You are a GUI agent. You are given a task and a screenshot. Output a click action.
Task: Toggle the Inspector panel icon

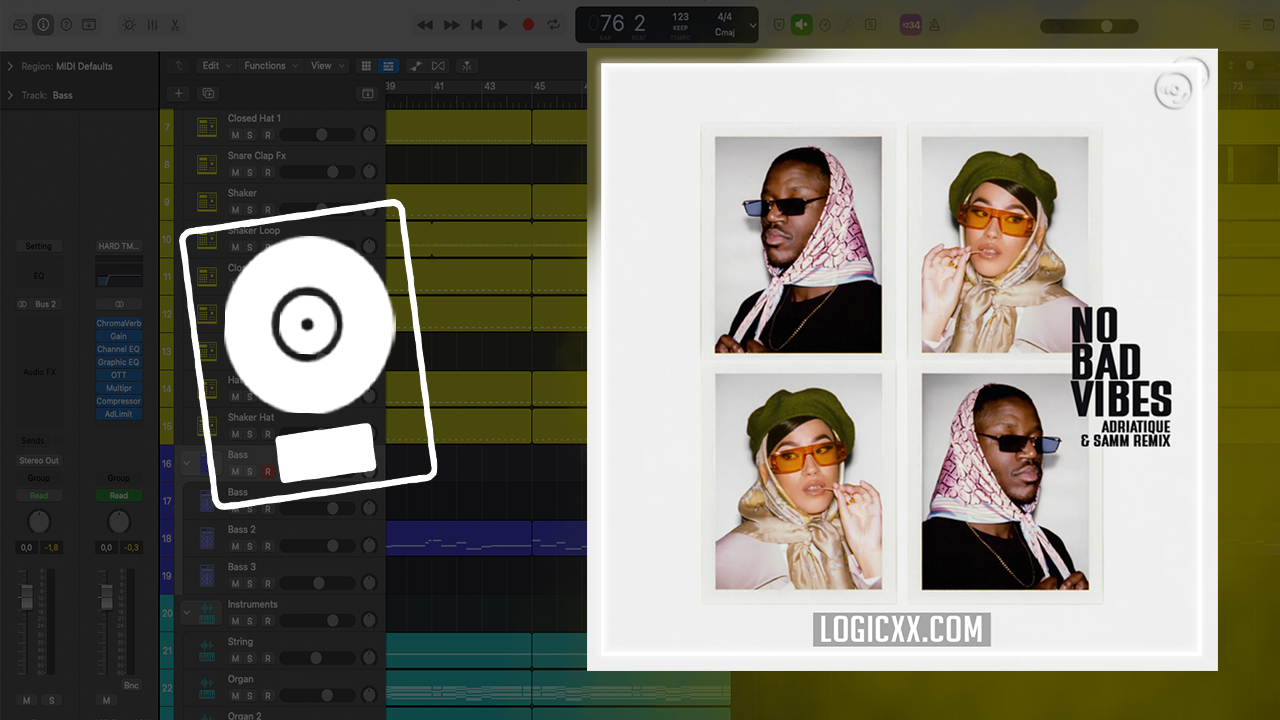[43, 25]
